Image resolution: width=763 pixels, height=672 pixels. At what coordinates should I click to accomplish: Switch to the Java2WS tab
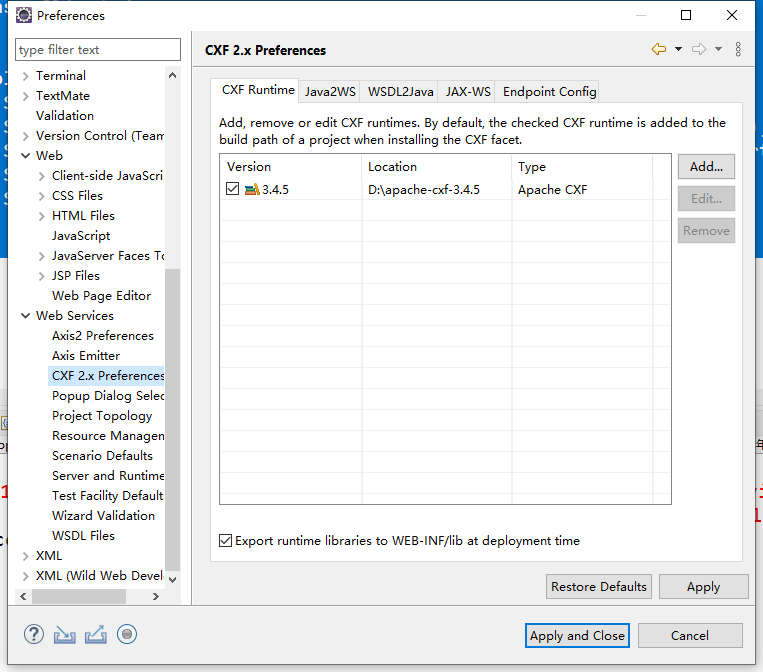[330, 91]
